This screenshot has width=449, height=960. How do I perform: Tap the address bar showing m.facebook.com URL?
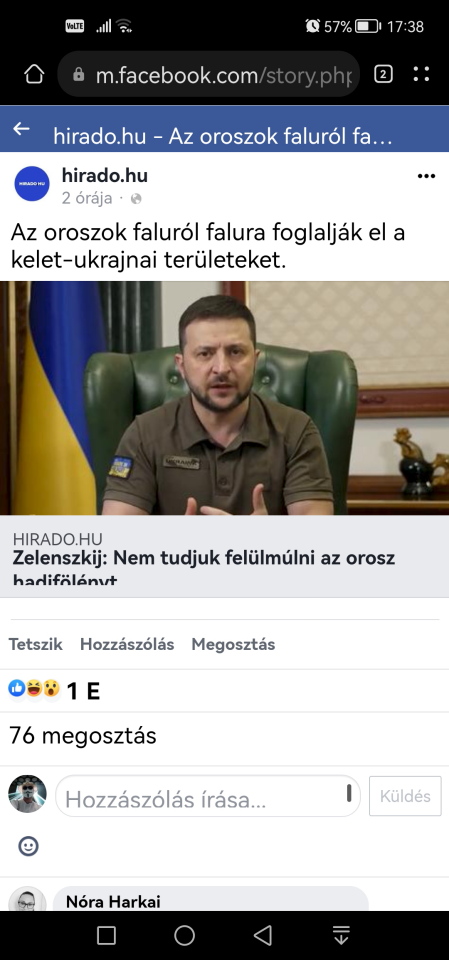[208, 75]
